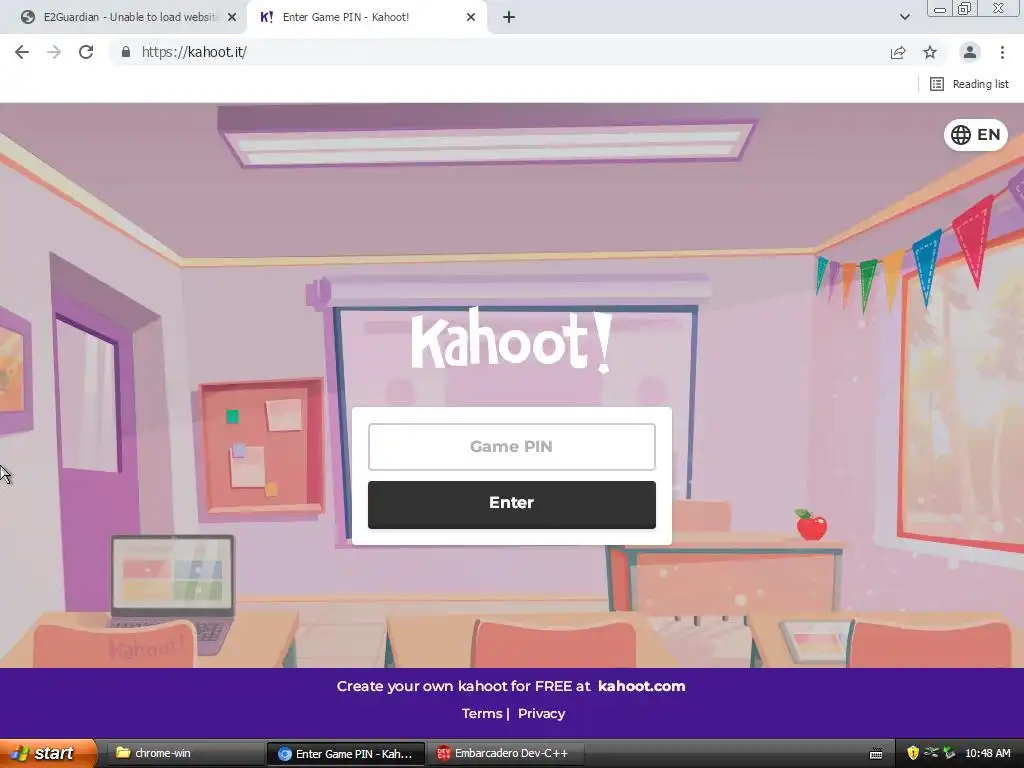Screen dimensions: 1024x768
Task: Switch to Embarcadero Dev-C++ in taskbar
Action: 505,753
